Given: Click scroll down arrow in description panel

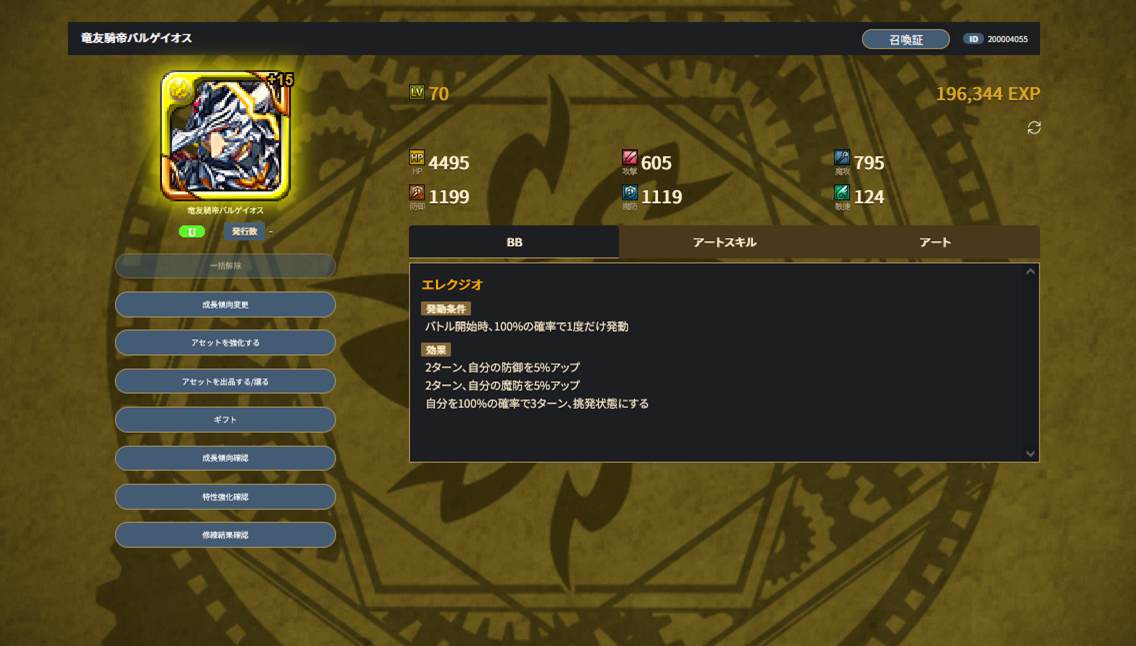Looking at the screenshot, I should 1030,453.
